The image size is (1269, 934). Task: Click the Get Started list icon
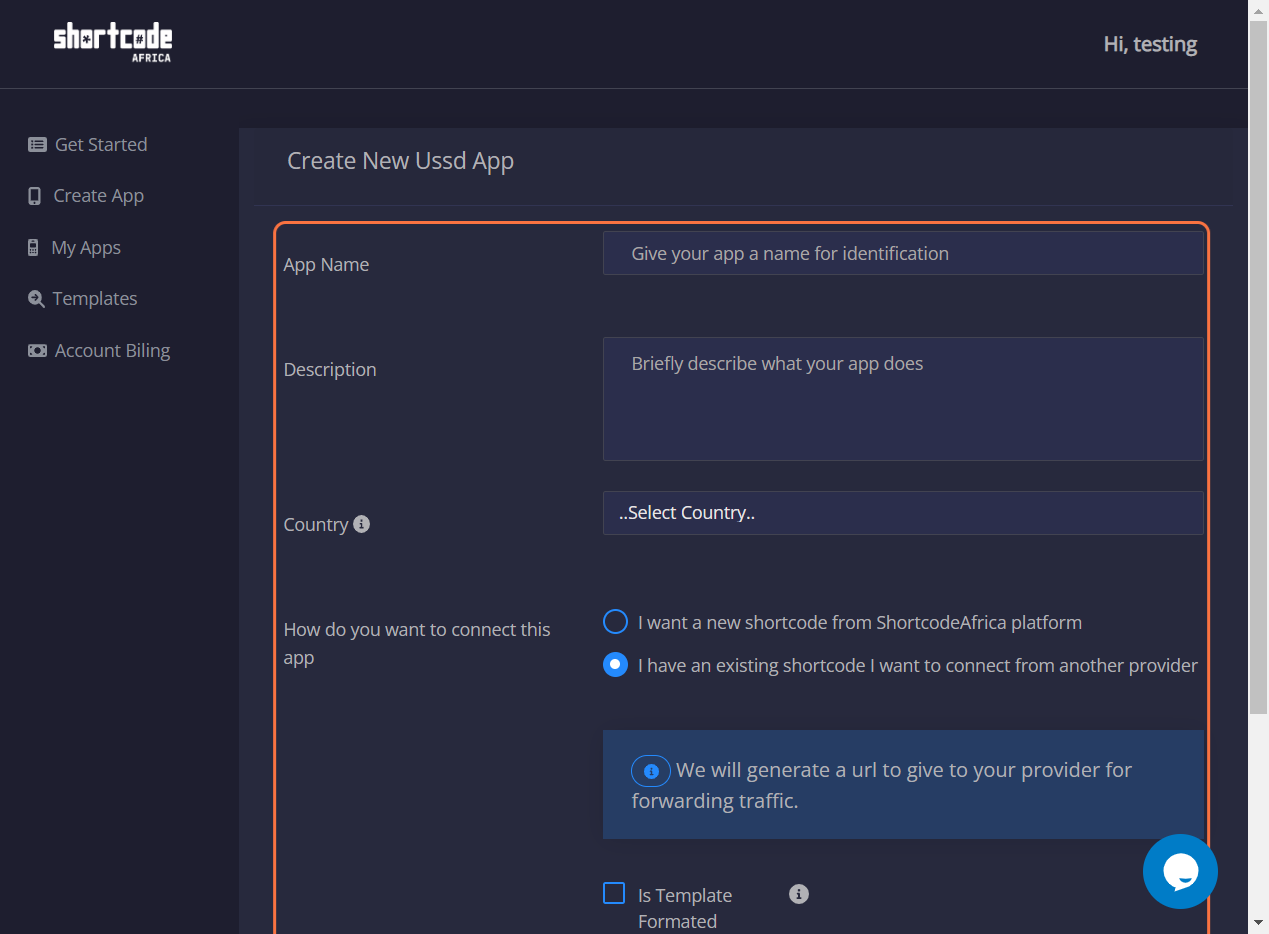click(x=37, y=144)
